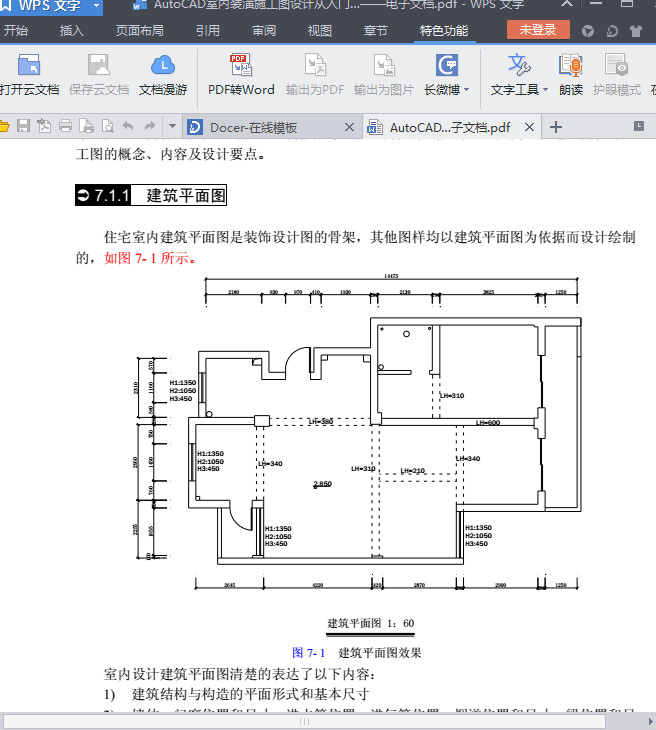This screenshot has height=730, width=656.
Task: Click the print icon
Action: tap(65, 126)
